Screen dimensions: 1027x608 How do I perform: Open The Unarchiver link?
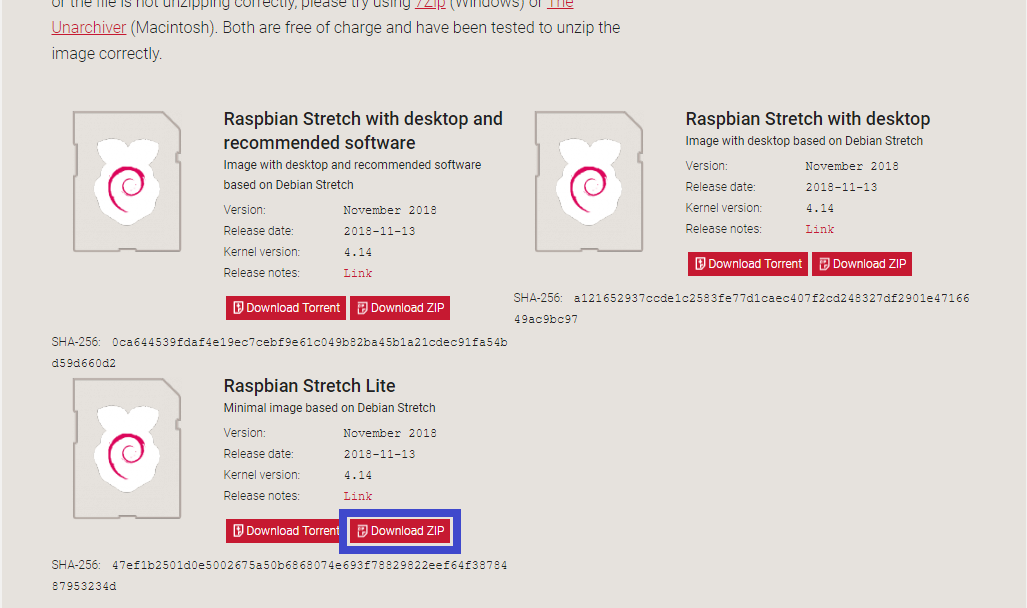pos(88,28)
